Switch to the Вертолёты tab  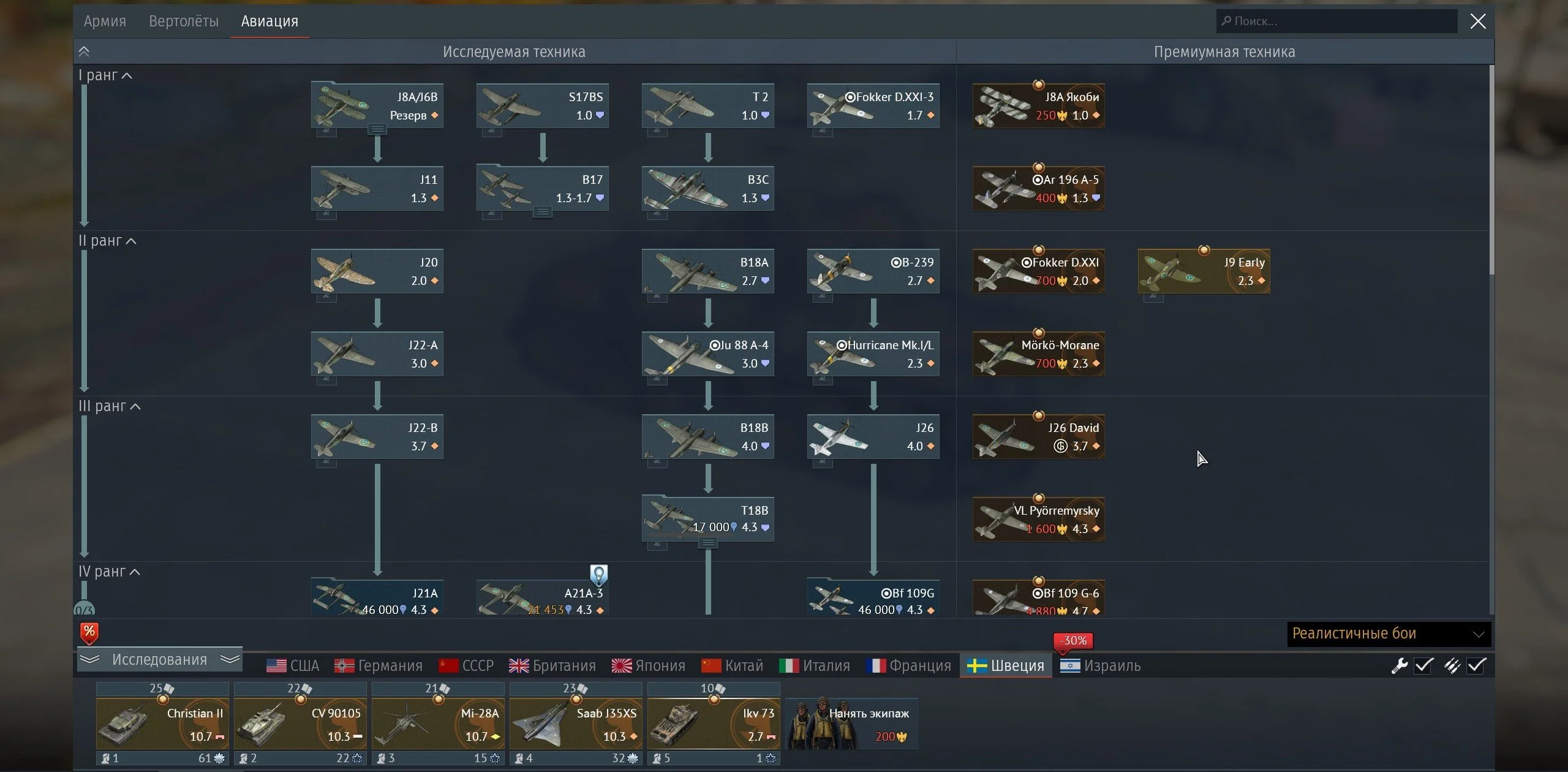183,21
